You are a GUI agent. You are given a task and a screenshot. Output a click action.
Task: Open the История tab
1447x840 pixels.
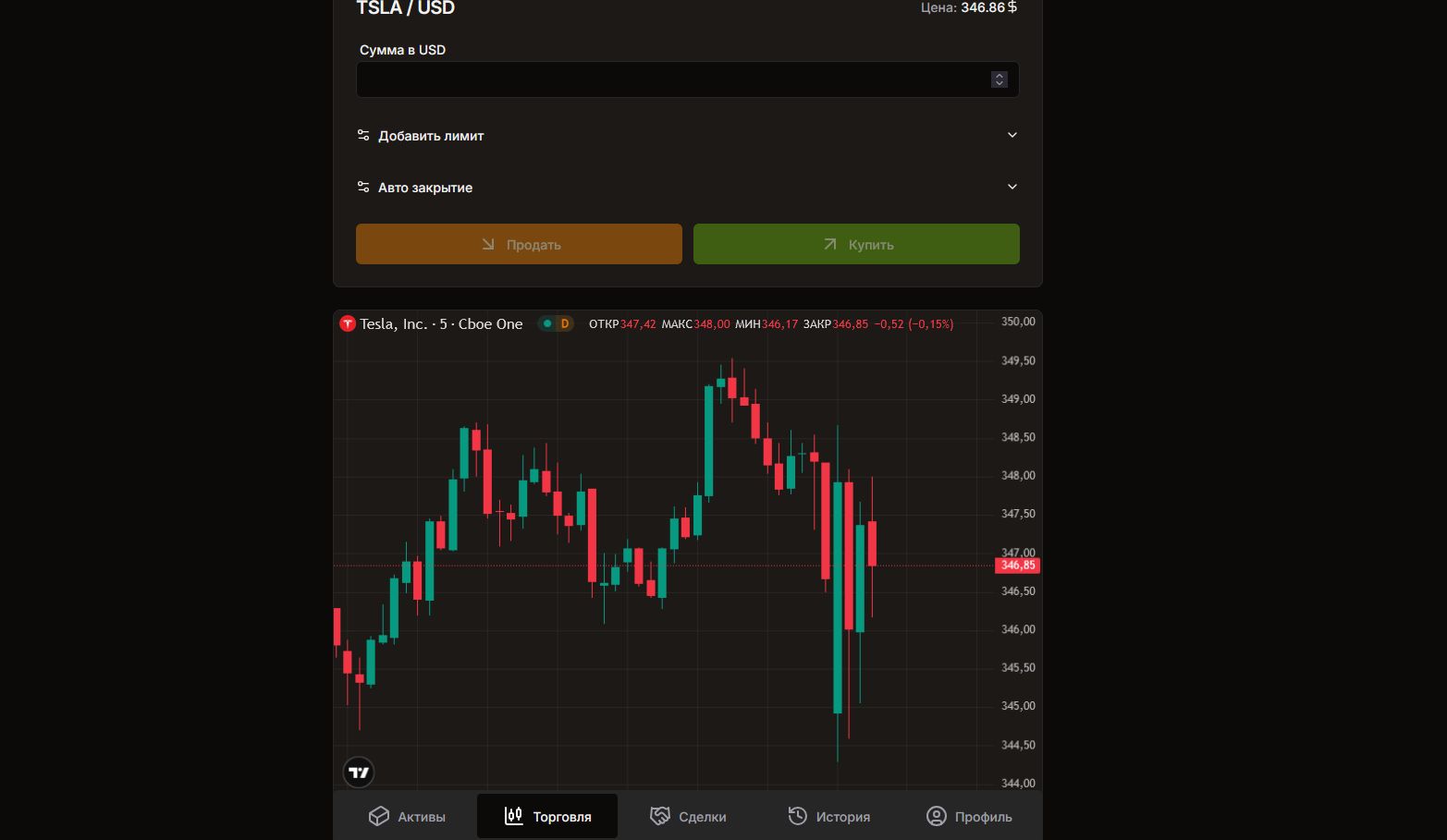click(x=828, y=816)
